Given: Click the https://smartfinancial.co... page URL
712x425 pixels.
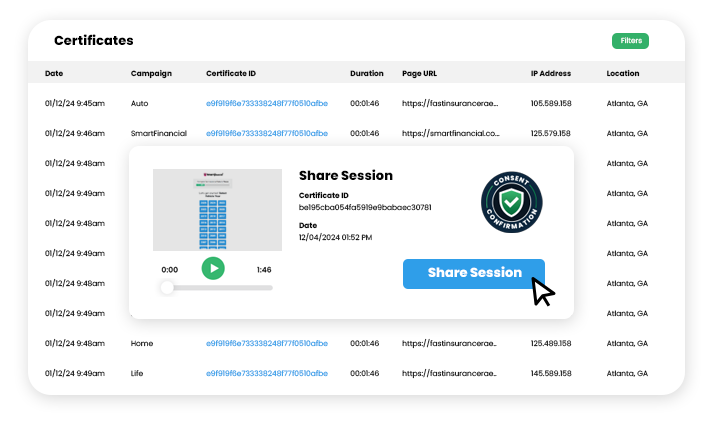Looking at the screenshot, I should 450,133.
